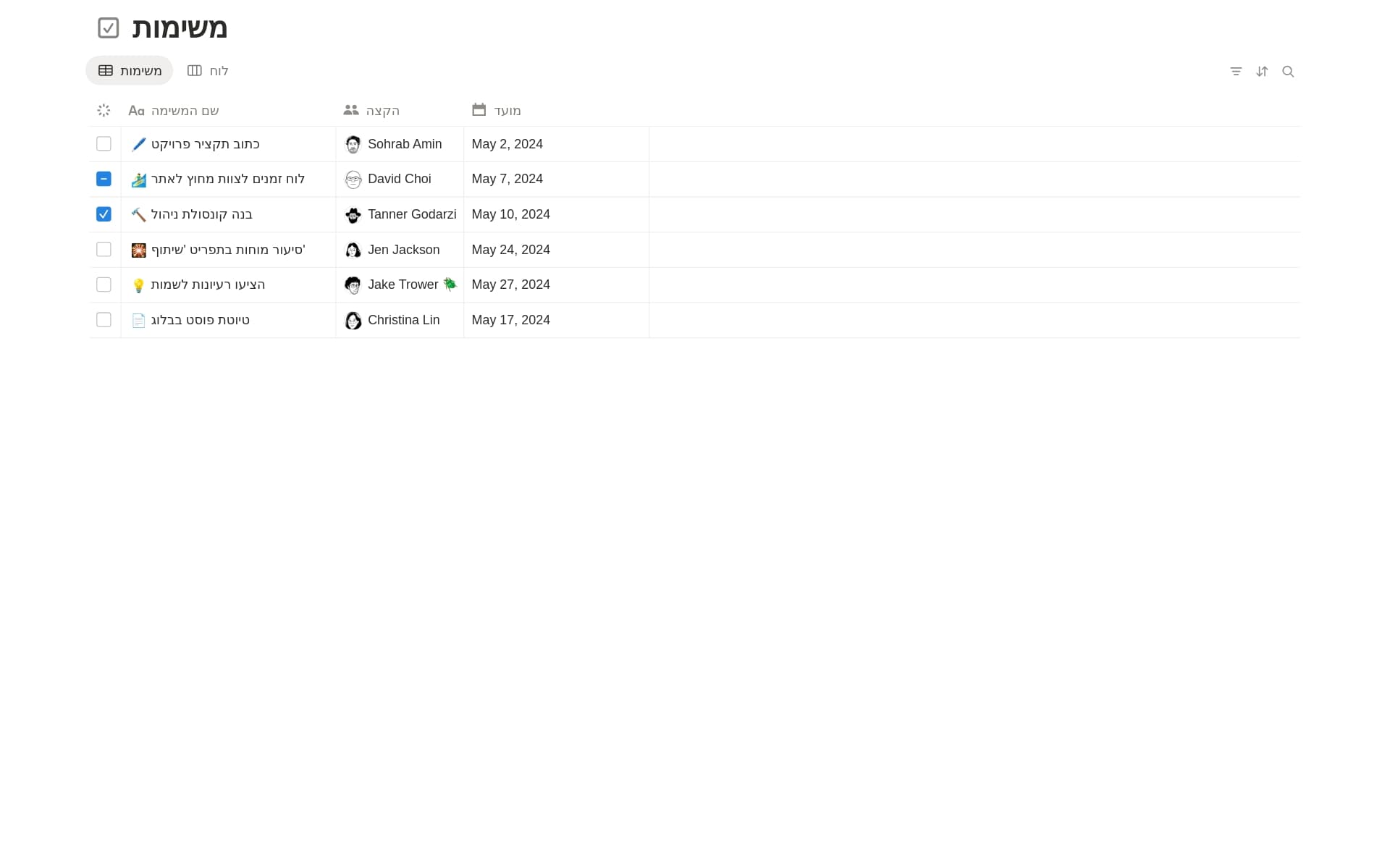Click the sort arrows icon

point(1262,72)
